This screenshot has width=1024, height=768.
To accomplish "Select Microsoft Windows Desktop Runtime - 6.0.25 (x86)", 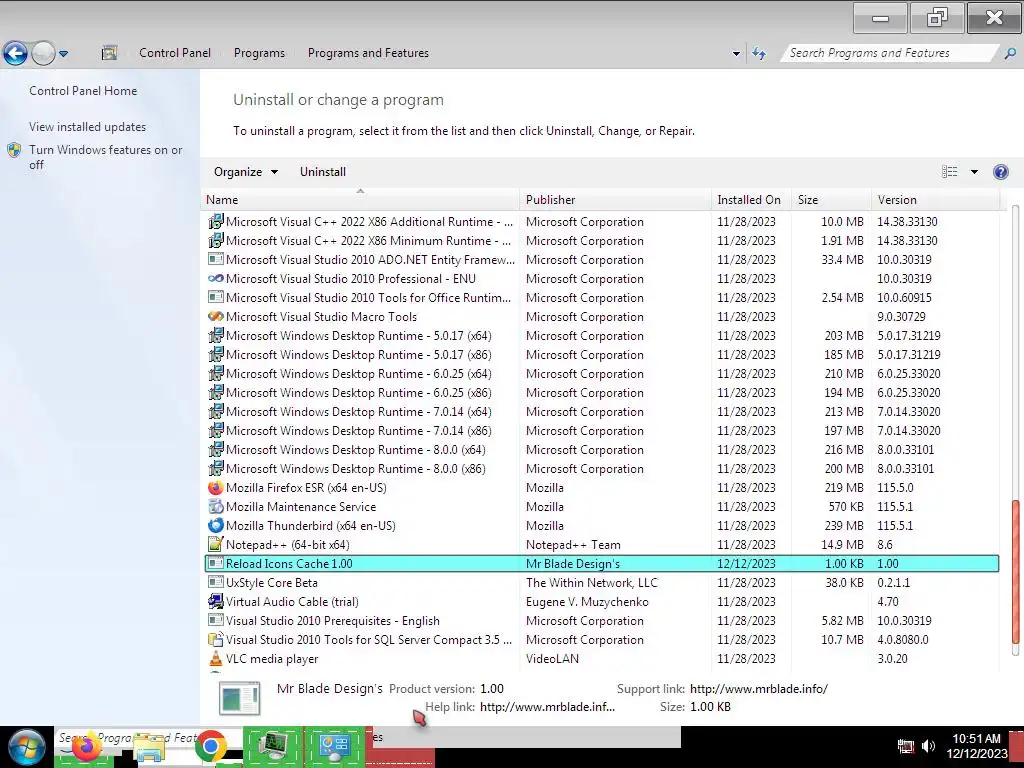I will pos(601,392).
